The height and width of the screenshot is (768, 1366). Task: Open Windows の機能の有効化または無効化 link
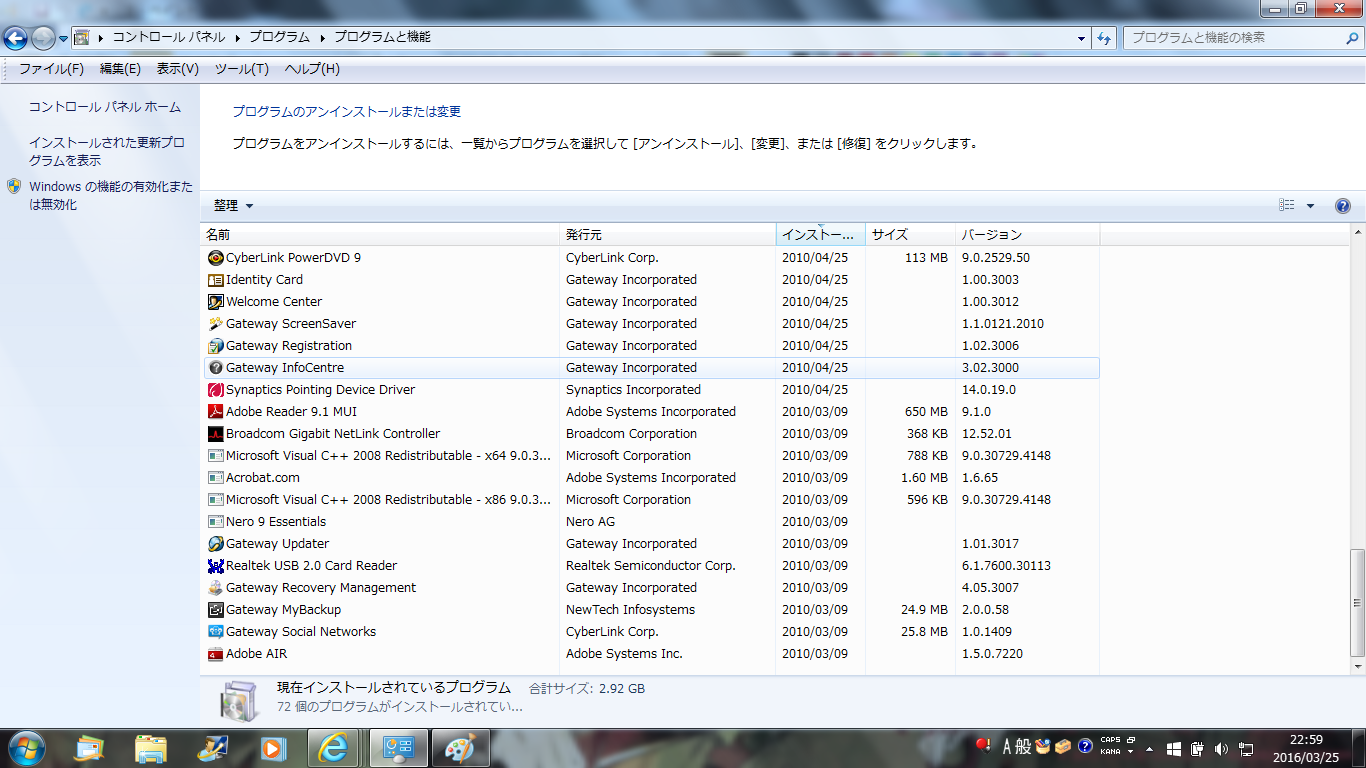coord(110,195)
